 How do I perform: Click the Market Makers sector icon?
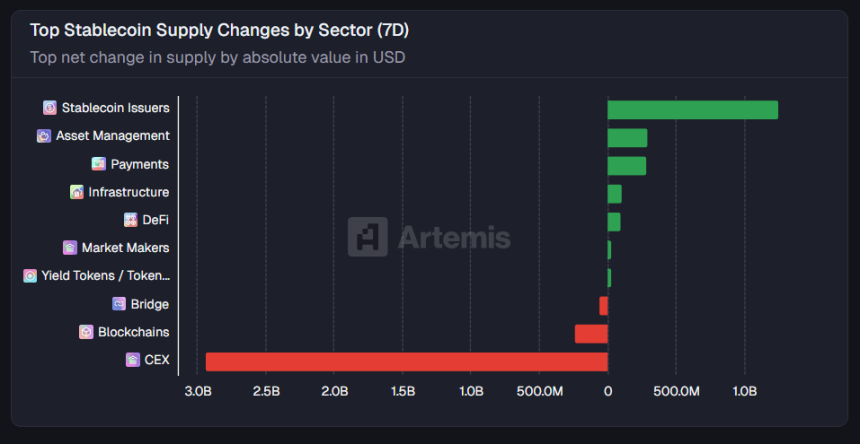click(70, 248)
